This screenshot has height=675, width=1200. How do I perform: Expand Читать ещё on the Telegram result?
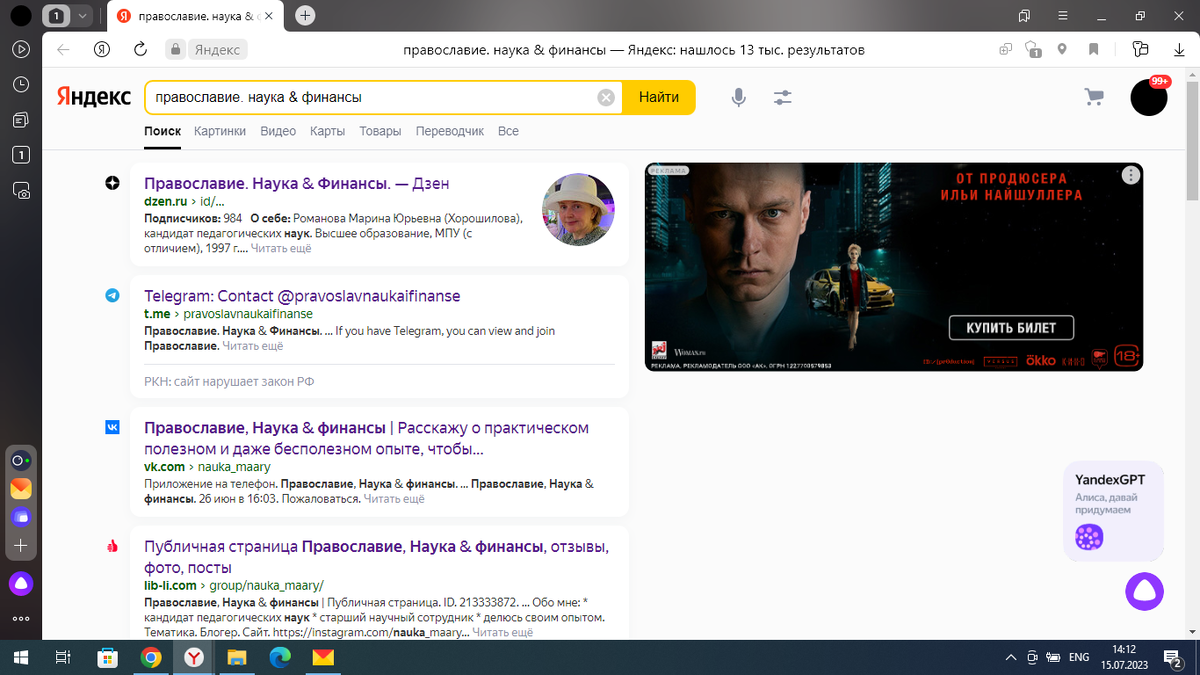pyautogui.click(x=253, y=346)
